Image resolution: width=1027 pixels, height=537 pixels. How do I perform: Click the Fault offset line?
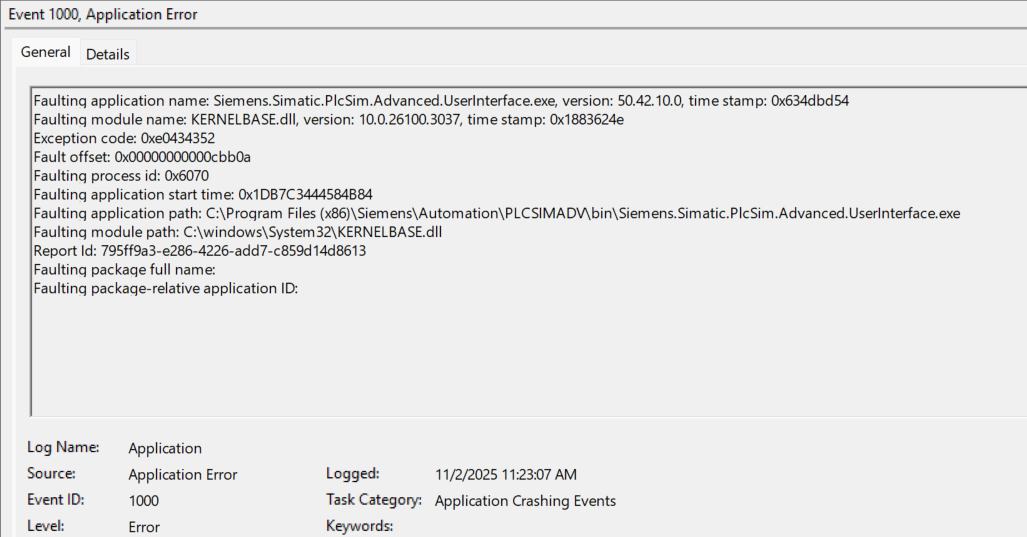(x=142, y=157)
